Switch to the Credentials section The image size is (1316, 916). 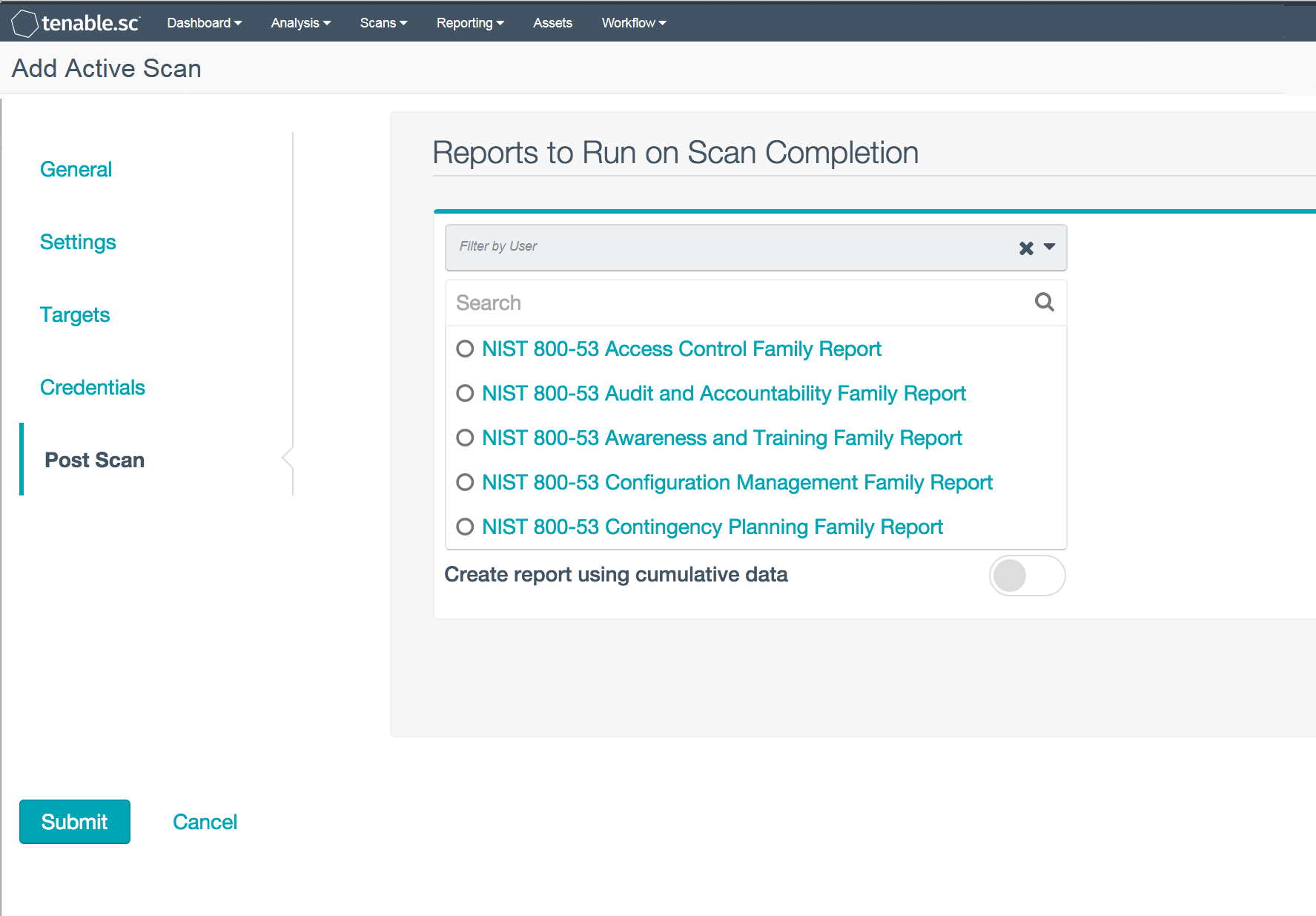(92, 386)
